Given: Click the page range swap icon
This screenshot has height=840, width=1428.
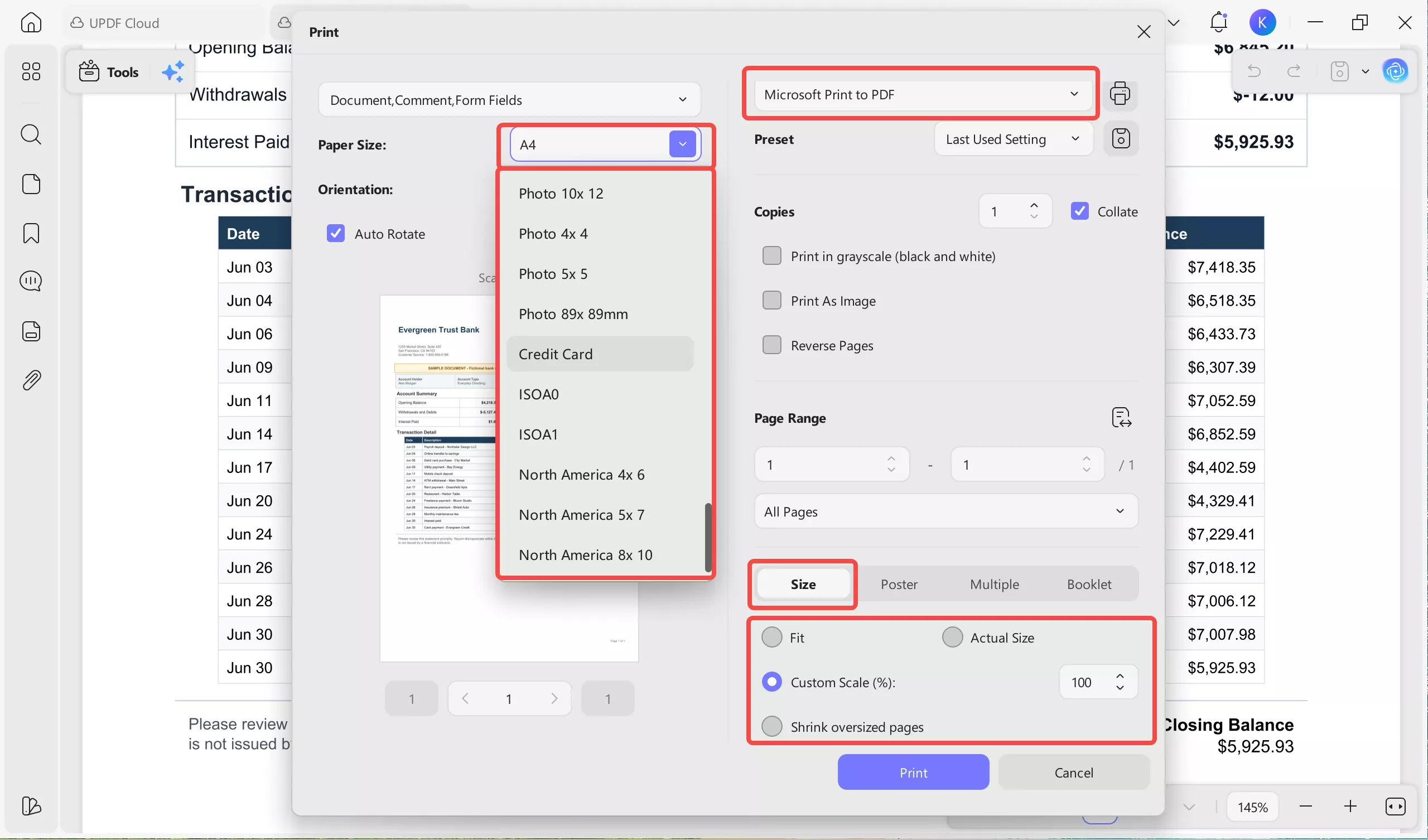Looking at the screenshot, I should coord(1121,418).
